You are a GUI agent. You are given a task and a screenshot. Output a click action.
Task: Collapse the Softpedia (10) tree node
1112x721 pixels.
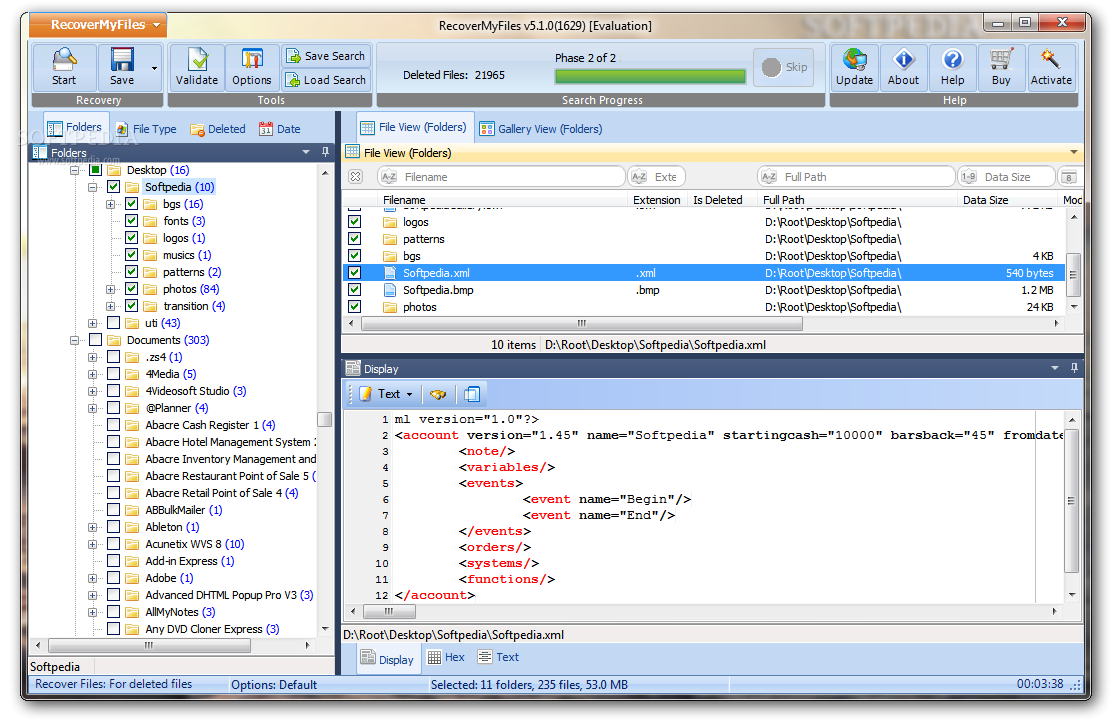pyautogui.click(x=92, y=187)
